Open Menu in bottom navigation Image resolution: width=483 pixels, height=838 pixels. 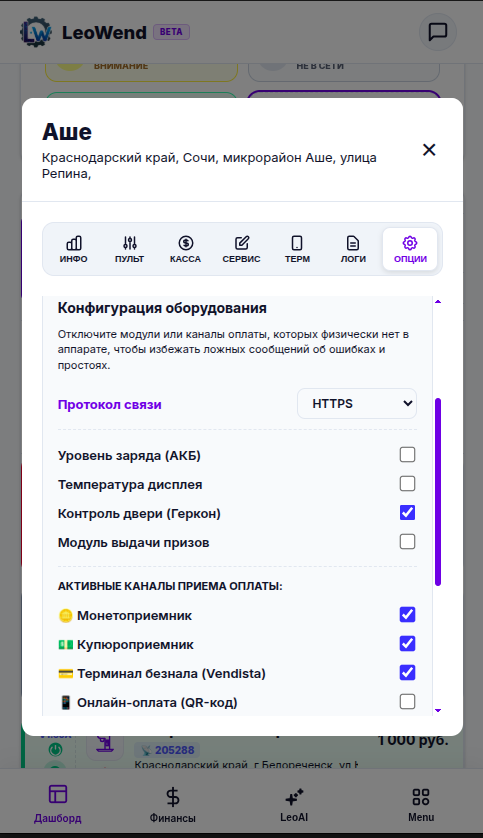click(x=421, y=803)
